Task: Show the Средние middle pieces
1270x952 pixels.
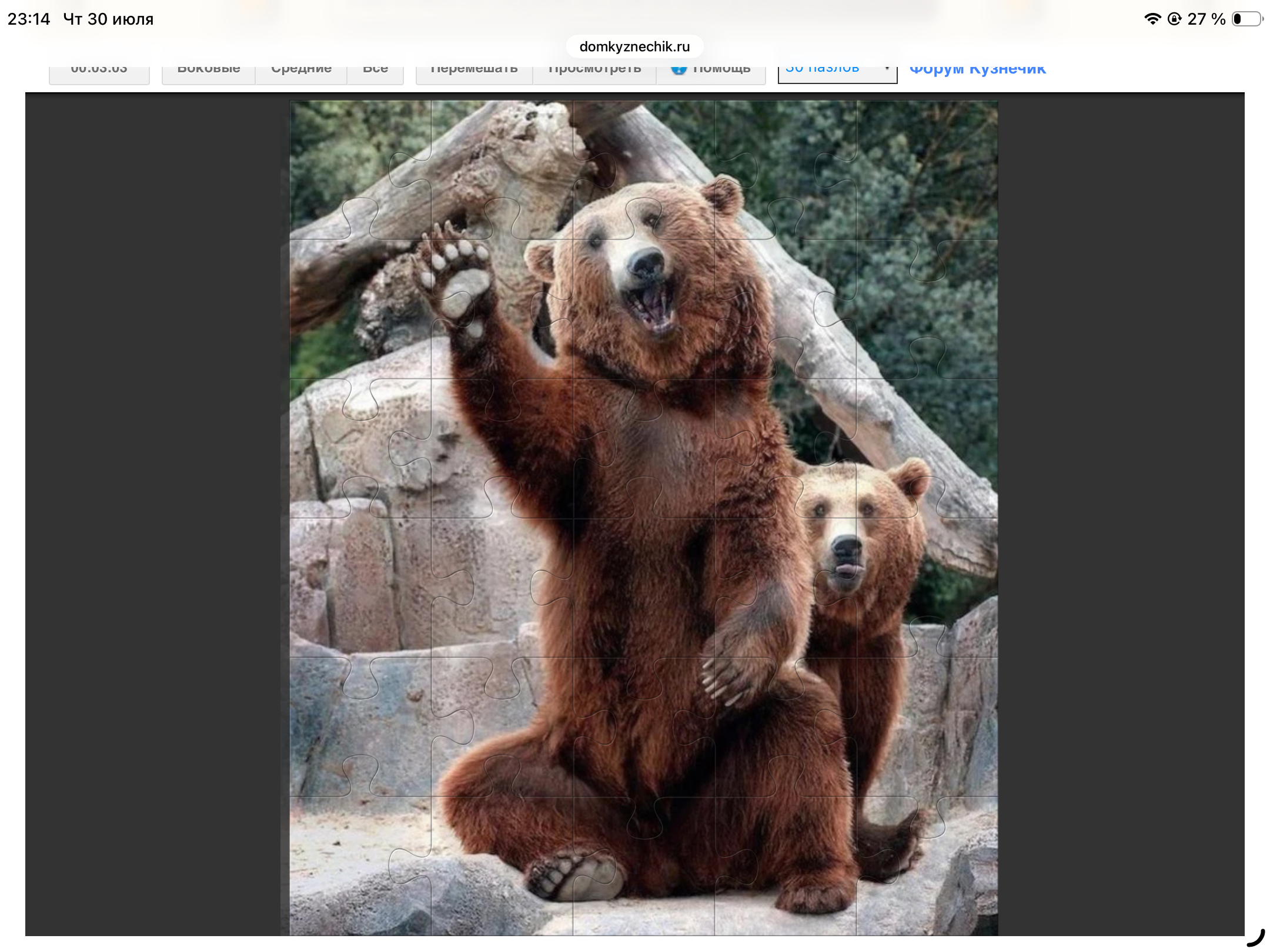Action: click(x=301, y=72)
